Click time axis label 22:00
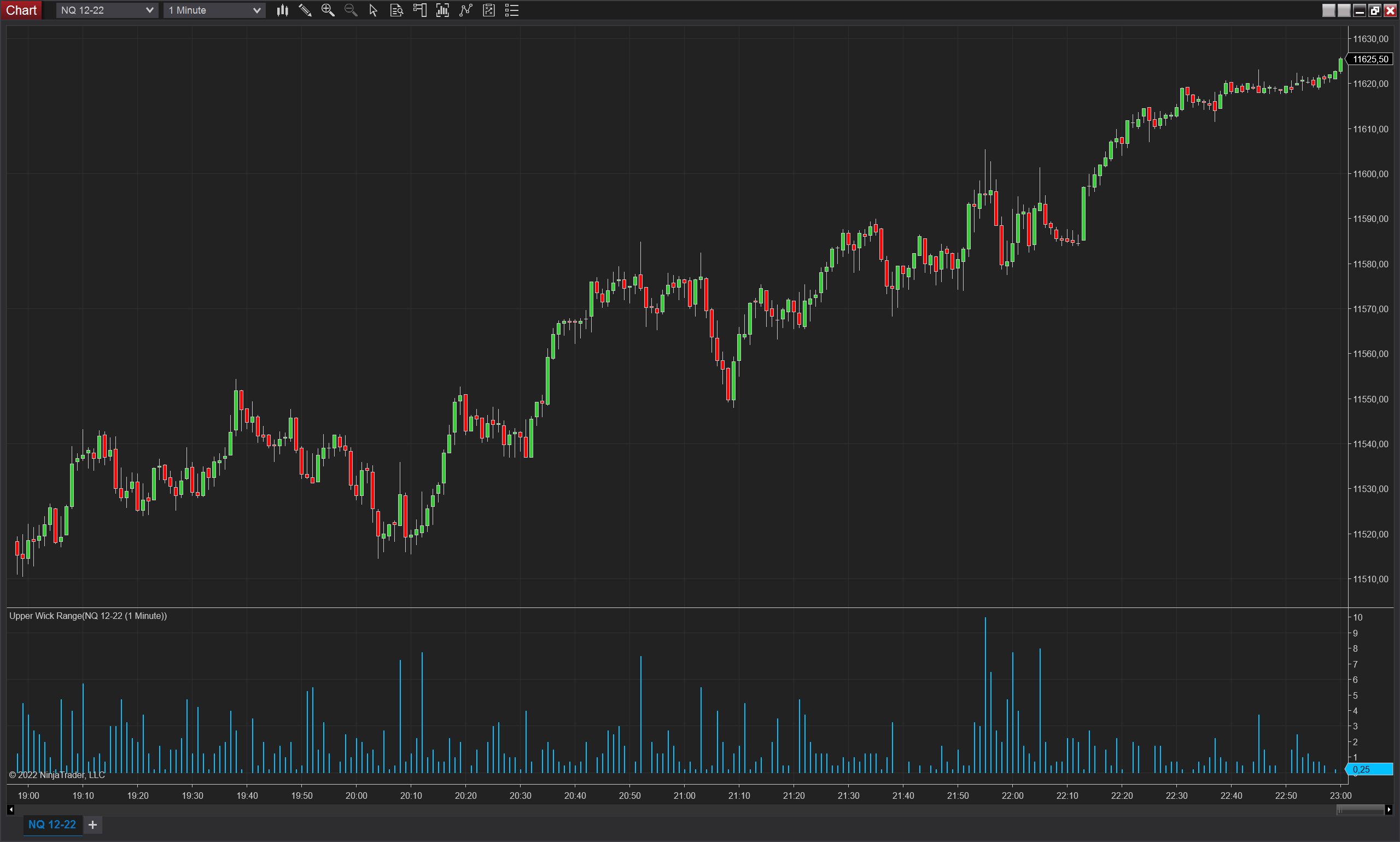The image size is (1400, 842). (x=1012, y=796)
